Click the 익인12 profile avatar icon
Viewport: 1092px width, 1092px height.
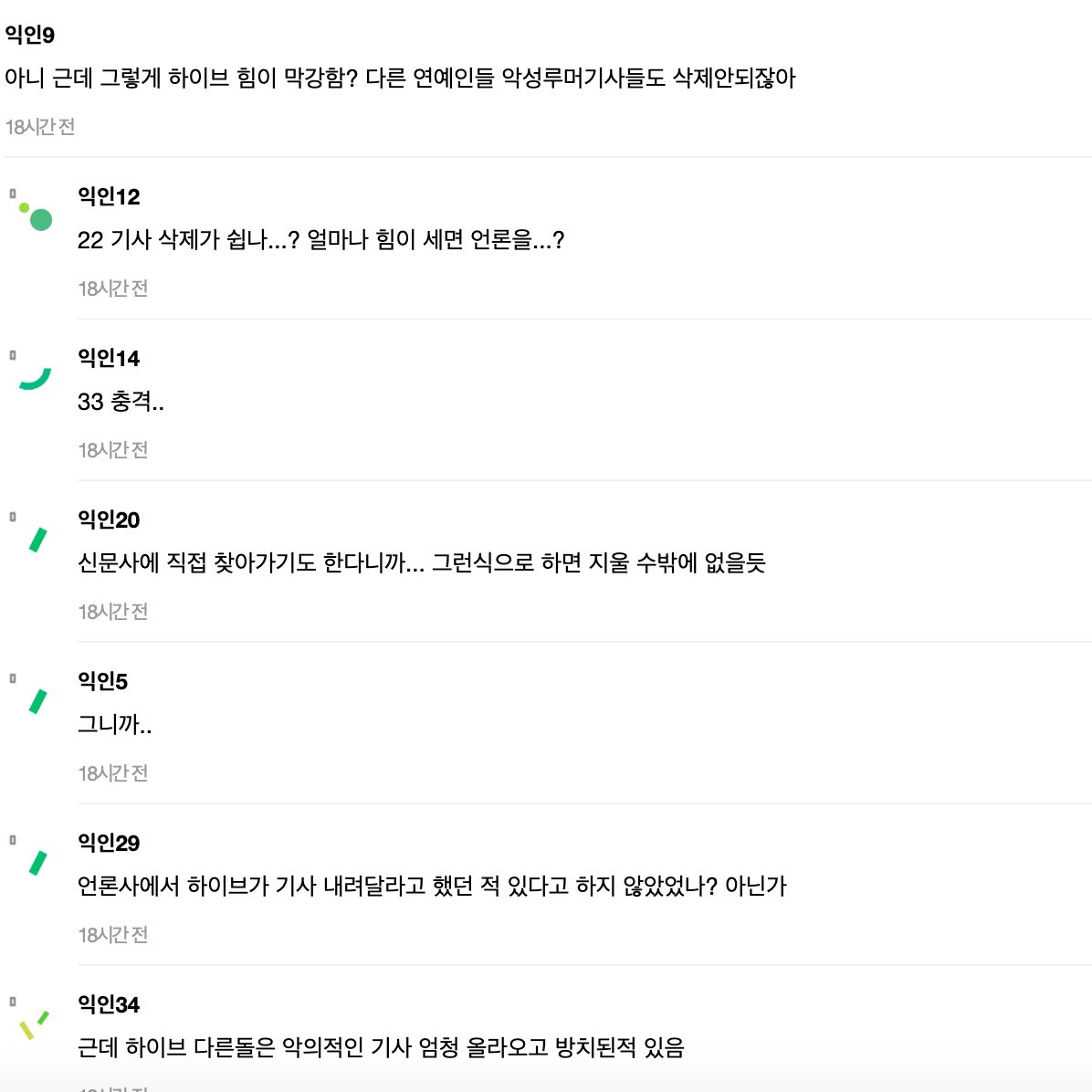click(x=36, y=215)
